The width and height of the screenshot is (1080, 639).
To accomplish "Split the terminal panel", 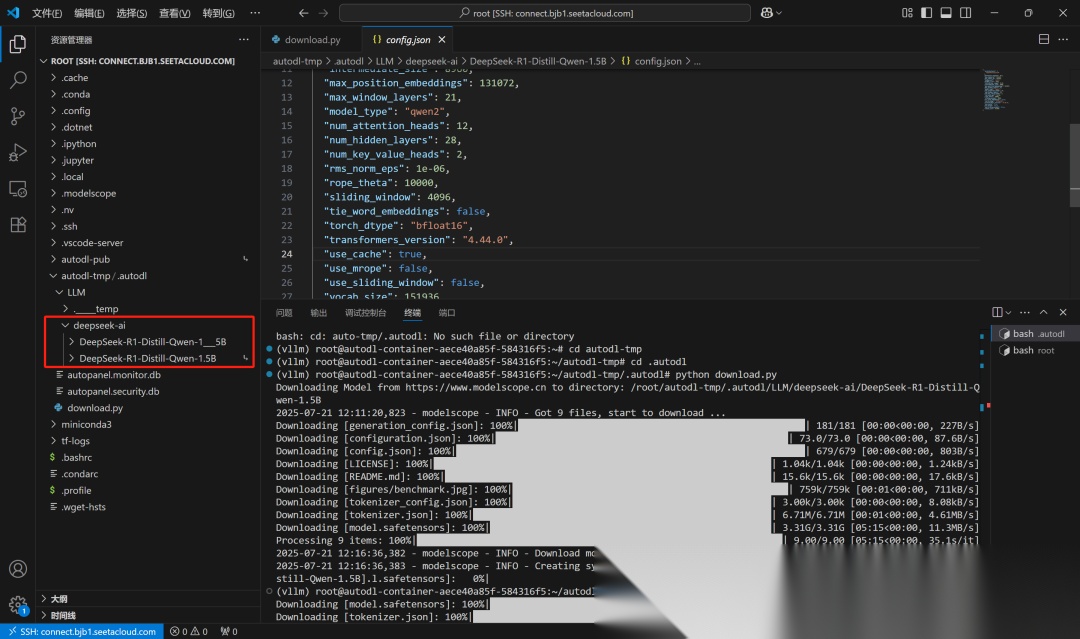I will click(x=997, y=313).
